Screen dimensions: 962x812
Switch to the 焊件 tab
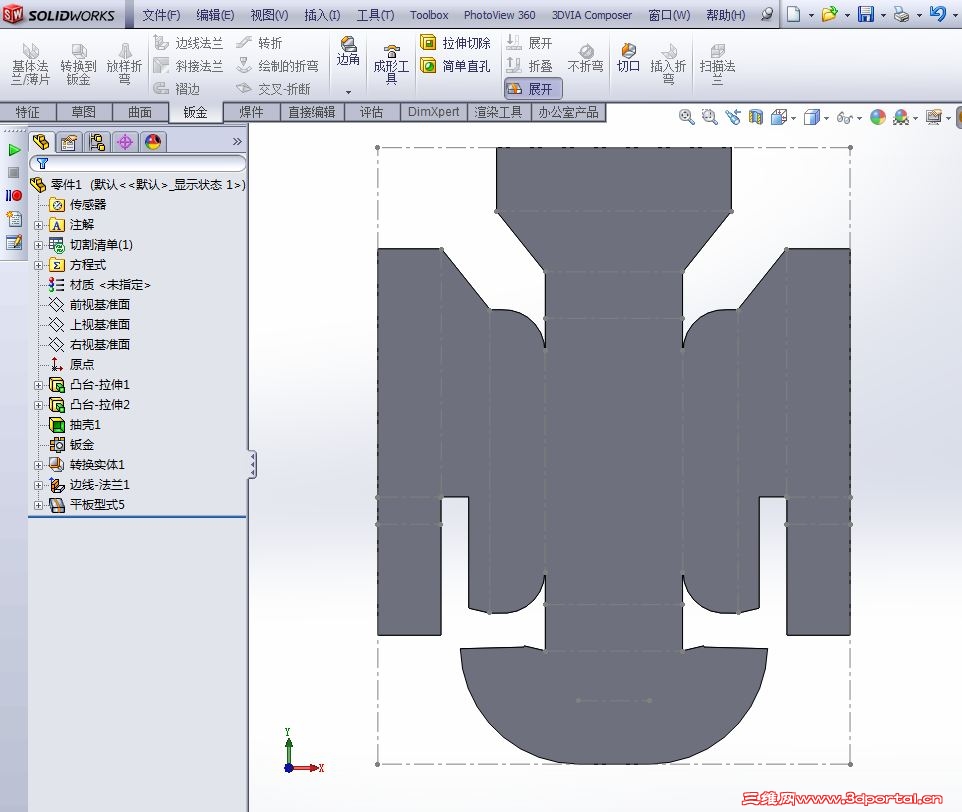251,112
